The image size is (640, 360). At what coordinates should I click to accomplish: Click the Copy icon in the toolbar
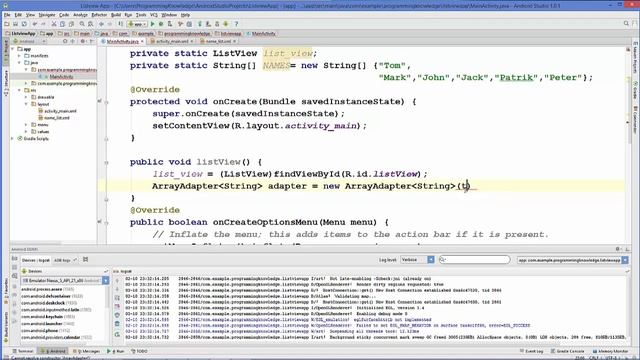tap(62, 24)
